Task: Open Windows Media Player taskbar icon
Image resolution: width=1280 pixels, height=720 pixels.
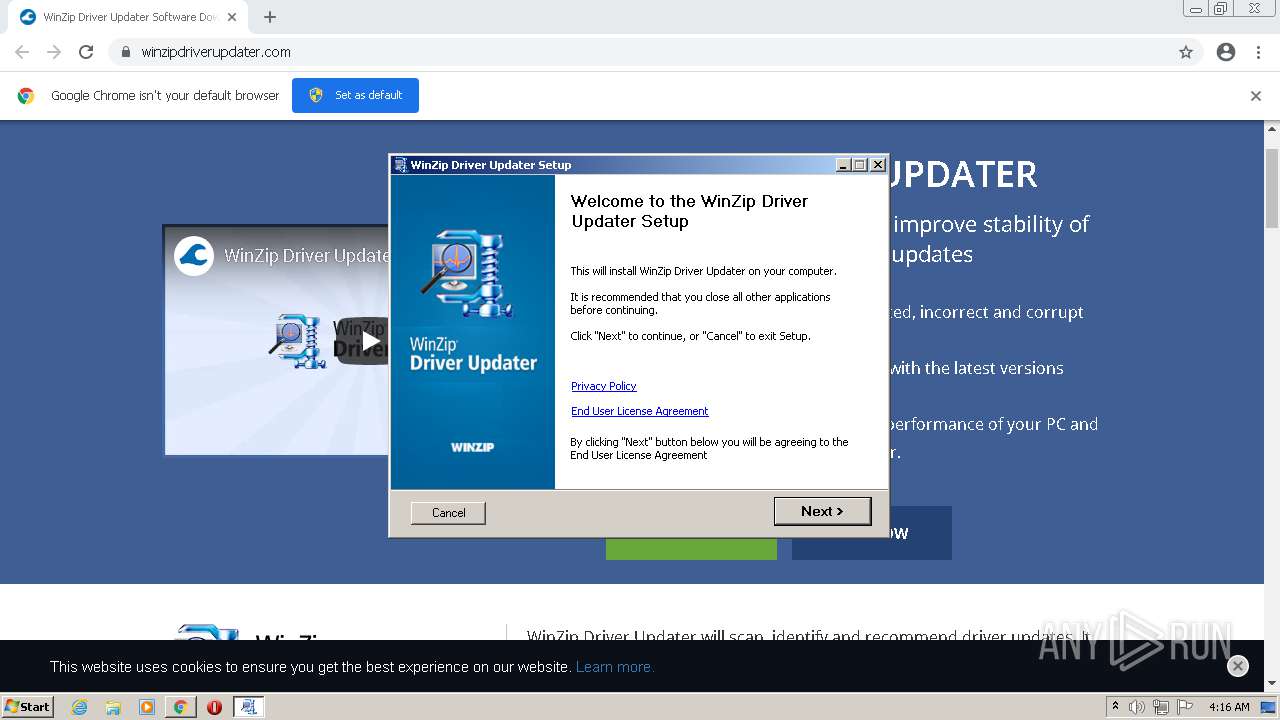Action: coord(147,707)
